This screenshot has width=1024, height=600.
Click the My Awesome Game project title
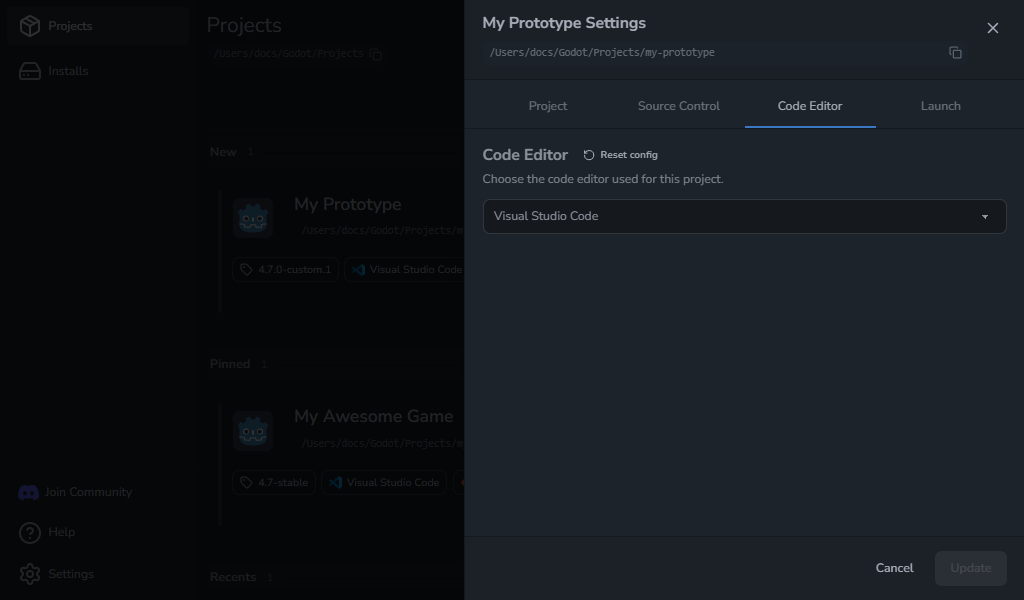click(x=373, y=417)
